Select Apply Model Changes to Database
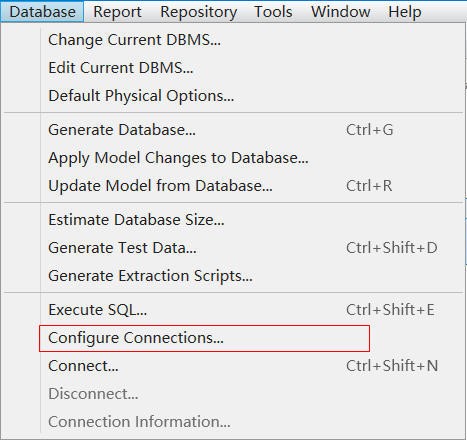Image resolution: width=467 pixels, height=440 pixels. coord(233,158)
